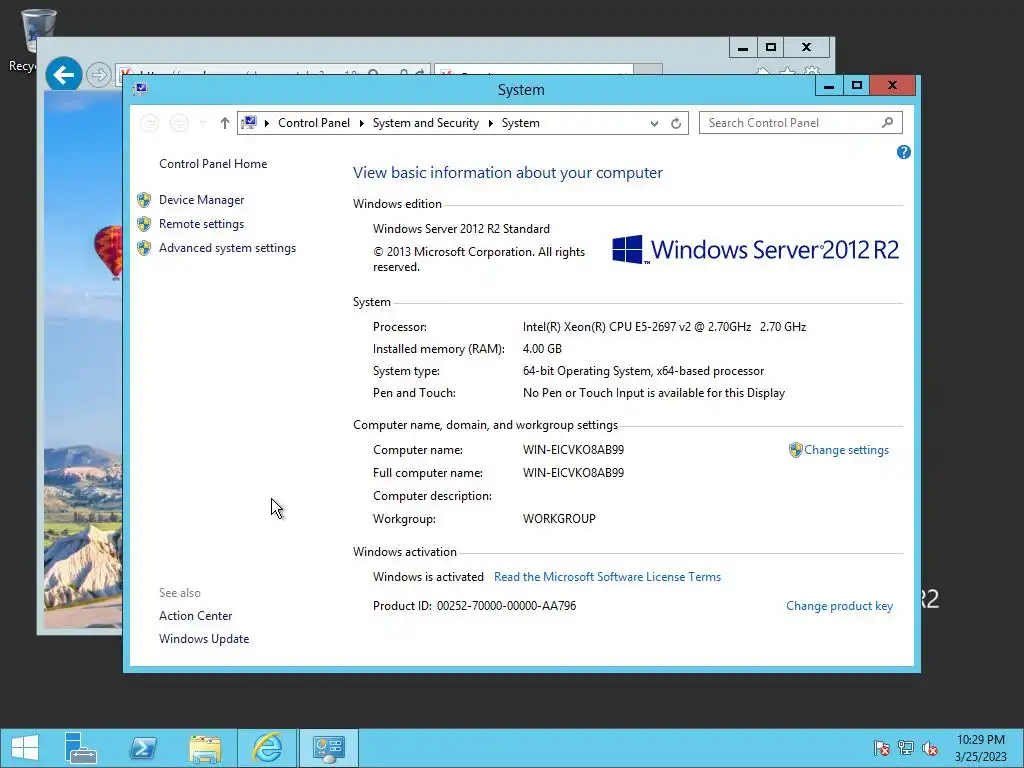Open the Start button on taskbar

click(x=25, y=748)
